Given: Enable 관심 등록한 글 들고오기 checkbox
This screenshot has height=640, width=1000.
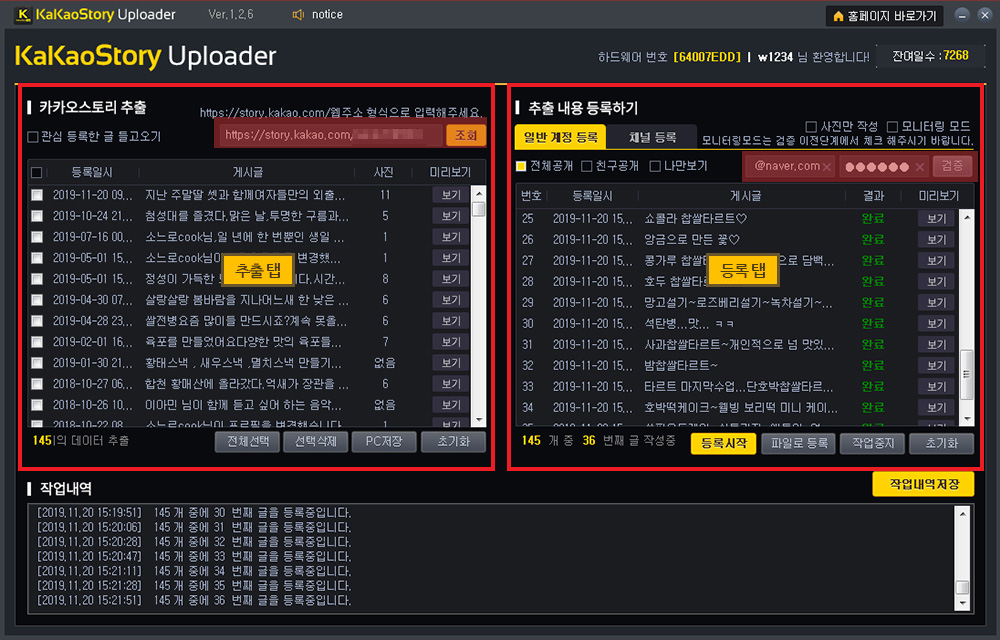Looking at the screenshot, I should coord(33,137).
